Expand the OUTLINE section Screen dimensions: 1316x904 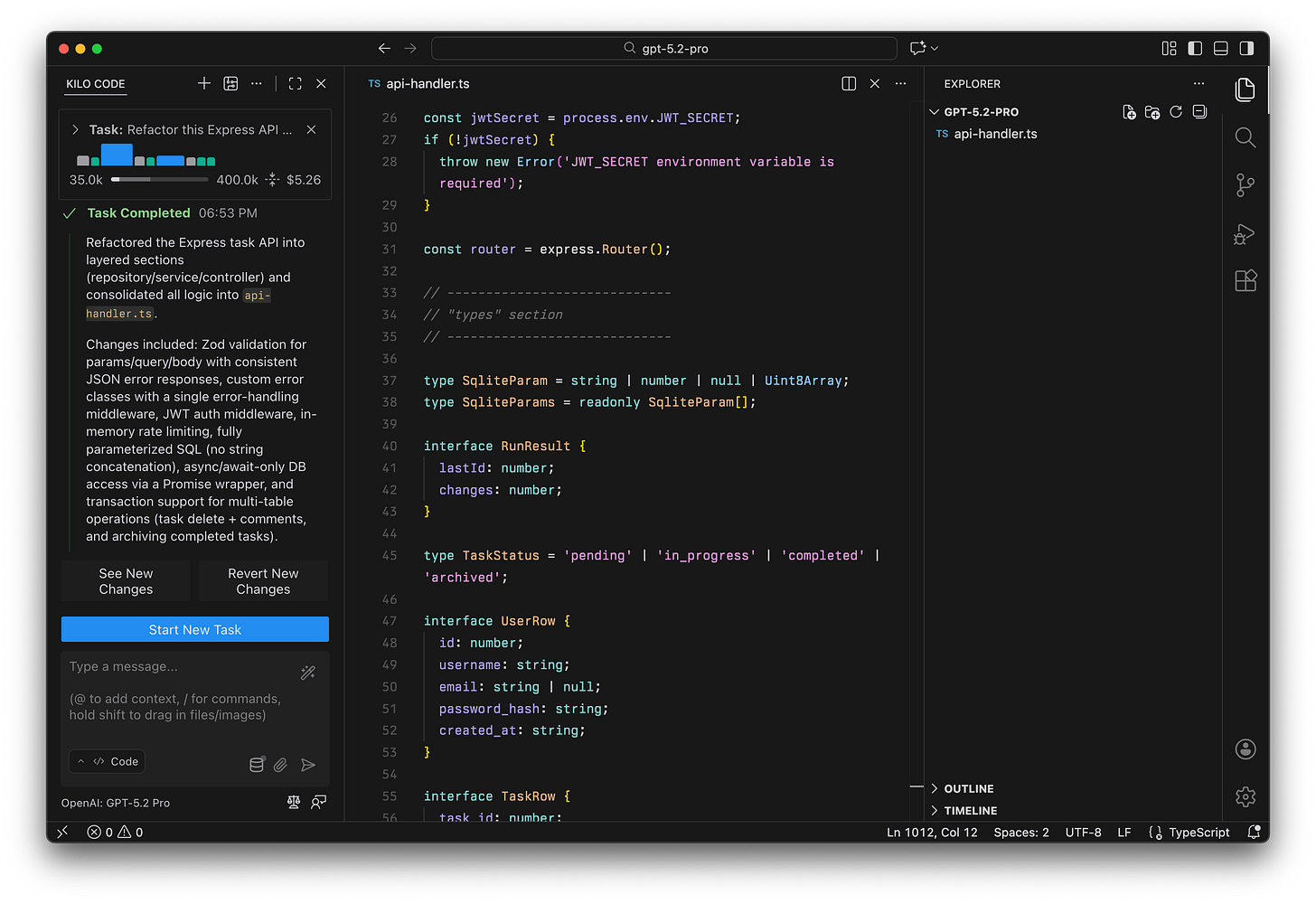(968, 788)
